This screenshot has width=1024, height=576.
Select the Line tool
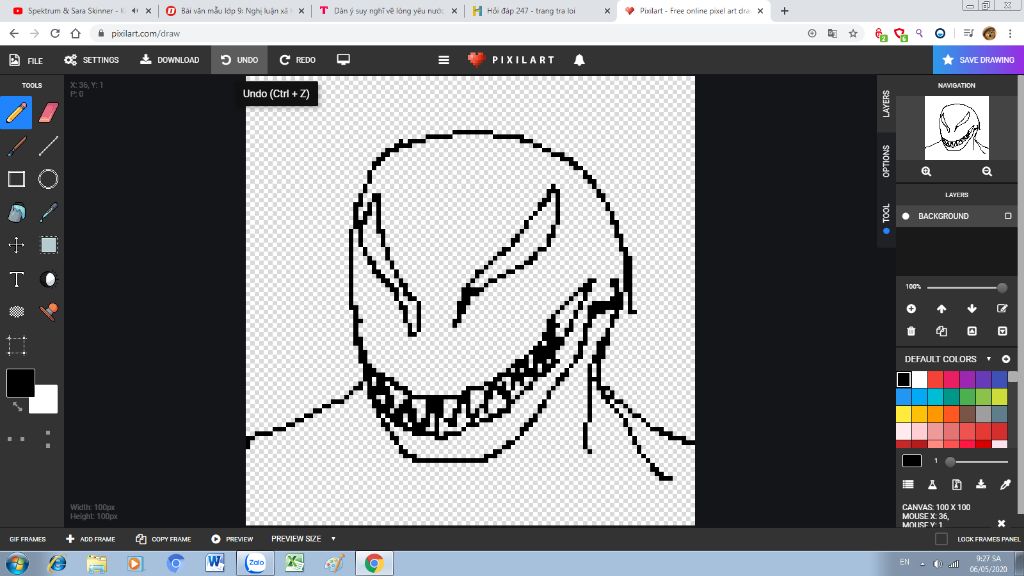[x=48, y=146]
